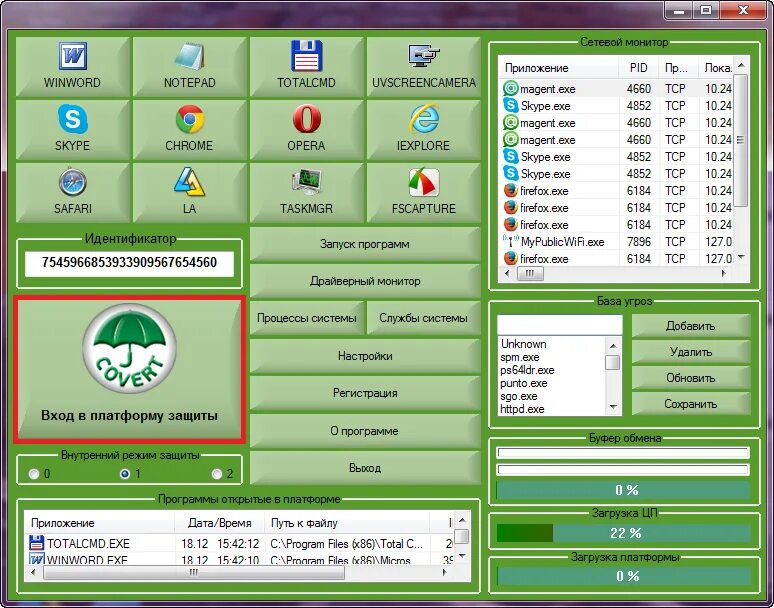
Task: Select punto.exe in threat list
Action: pos(524,383)
